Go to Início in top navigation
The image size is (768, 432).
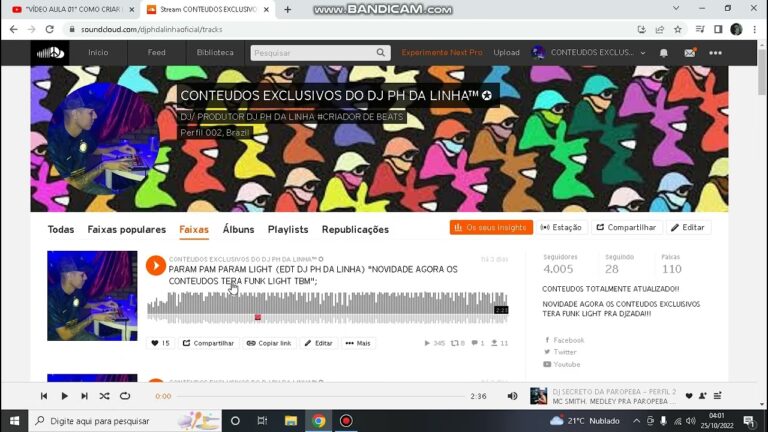click(x=98, y=52)
